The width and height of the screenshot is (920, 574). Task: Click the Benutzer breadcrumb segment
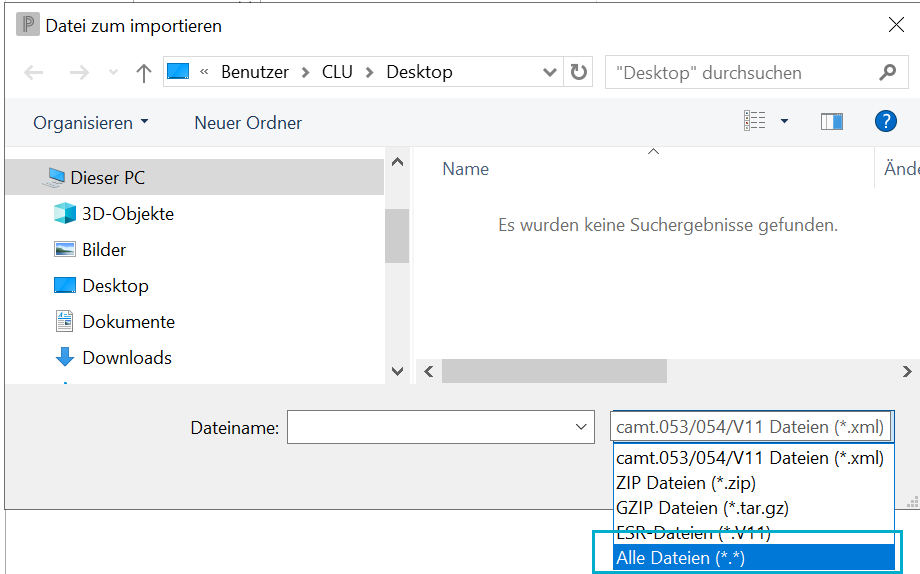tap(255, 72)
